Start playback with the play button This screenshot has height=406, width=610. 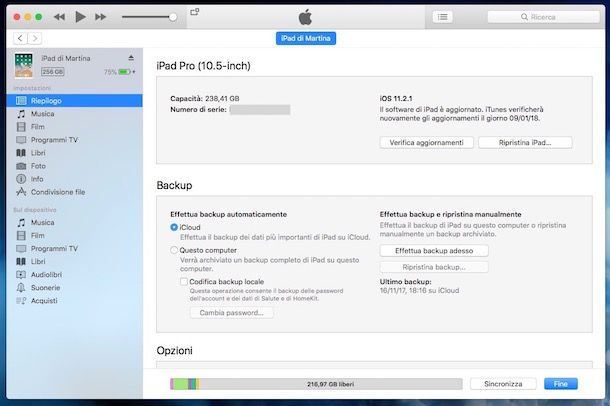point(80,17)
